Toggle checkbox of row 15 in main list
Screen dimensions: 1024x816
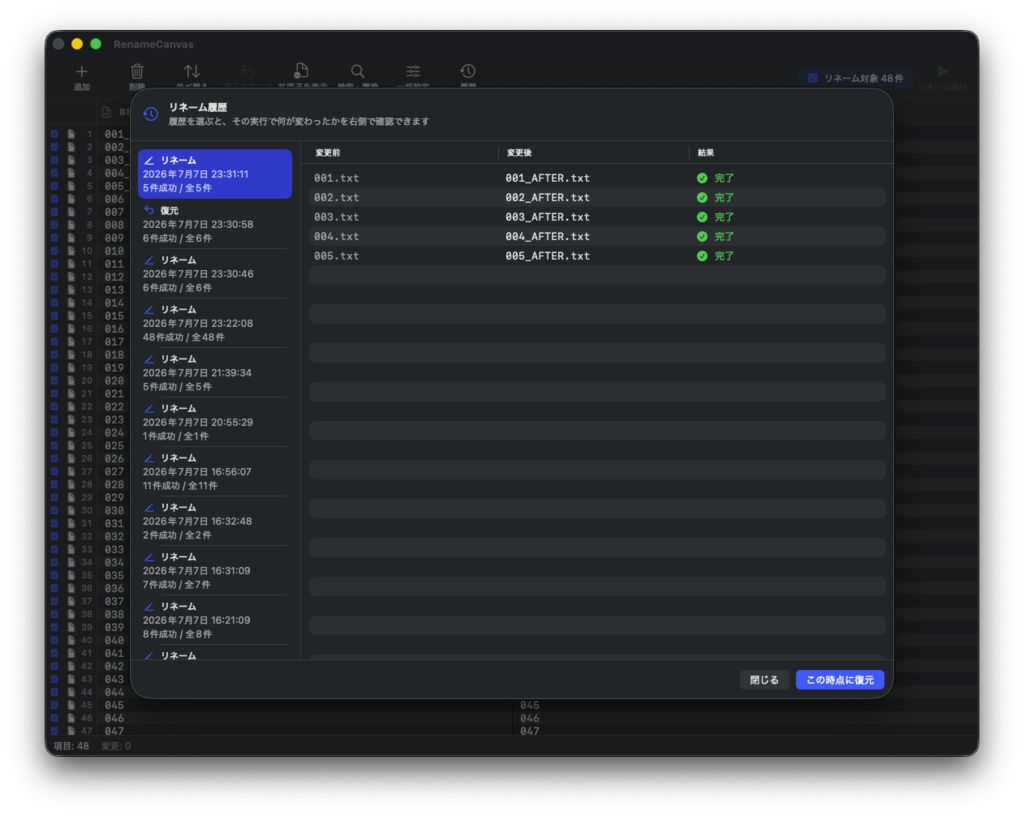click(54, 316)
